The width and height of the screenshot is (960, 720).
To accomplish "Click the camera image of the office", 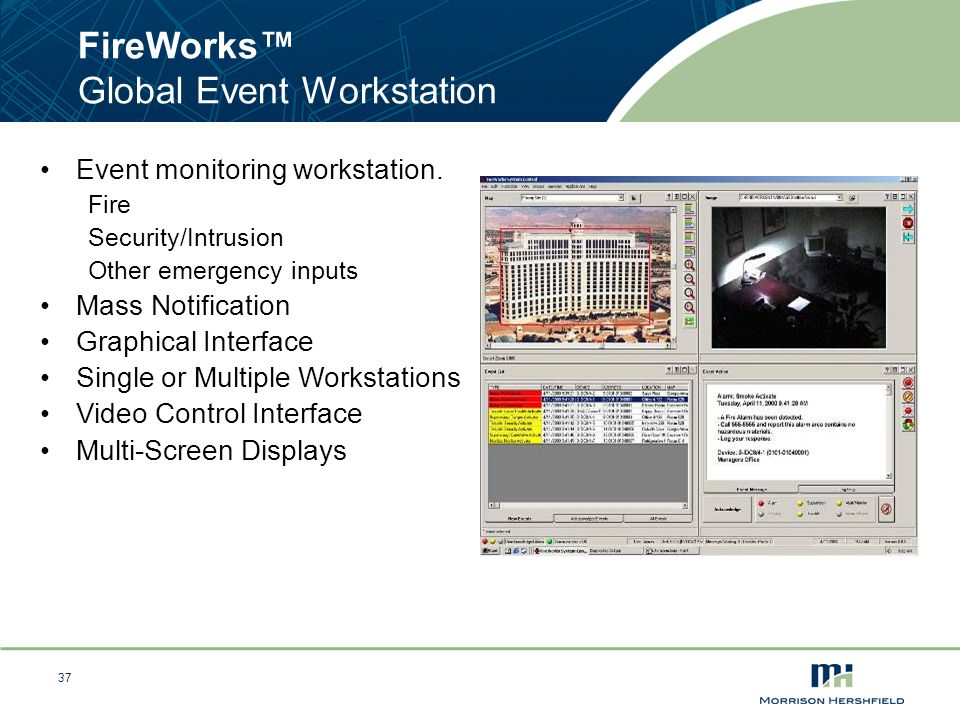I will point(798,277).
